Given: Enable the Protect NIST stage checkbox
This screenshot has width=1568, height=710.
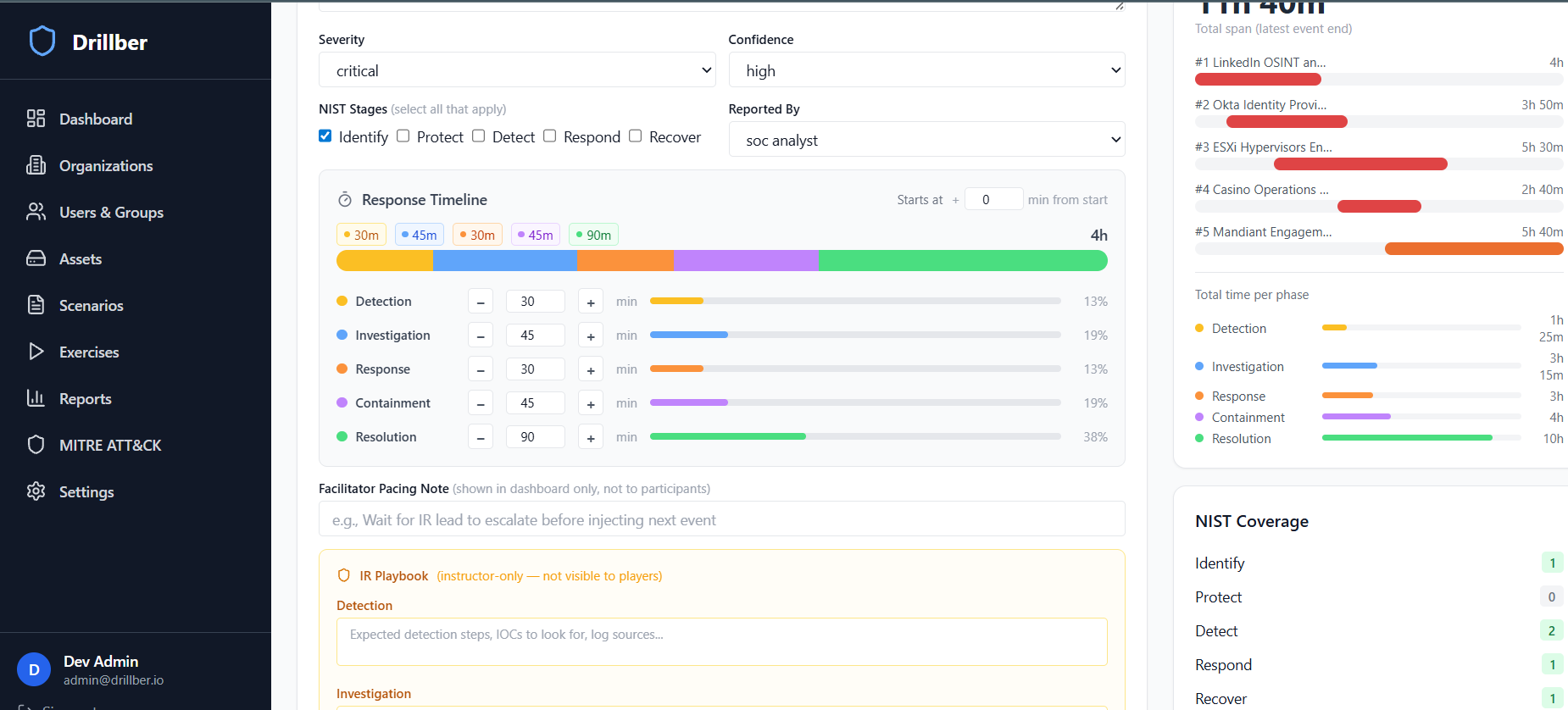Looking at the screenshot, I should pyautogui.click(x=403, y=136).
